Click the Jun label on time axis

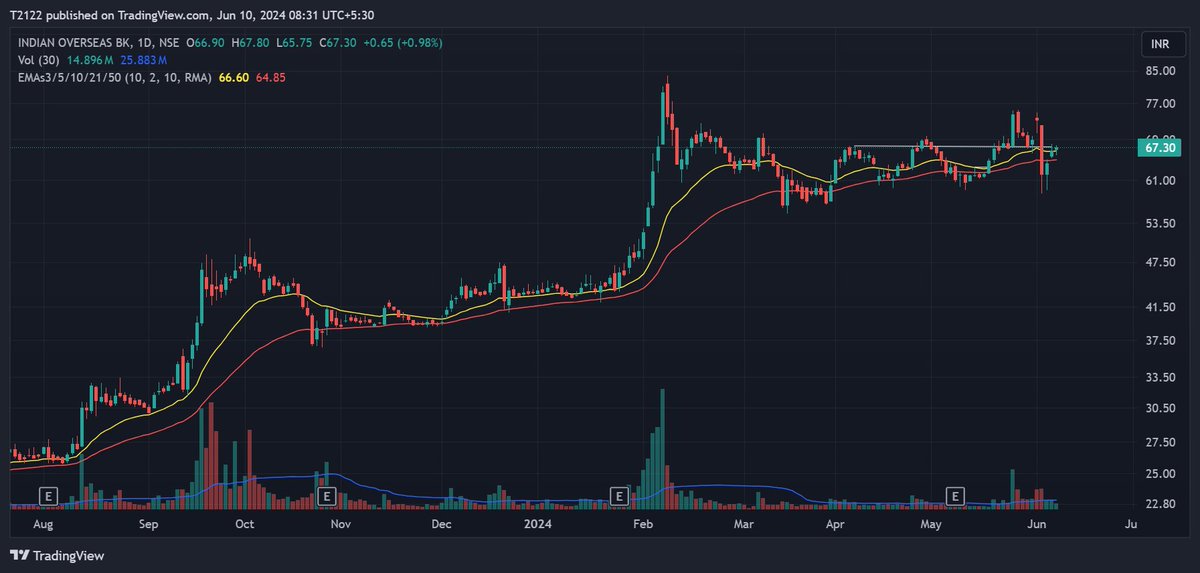pos(1035,524)
